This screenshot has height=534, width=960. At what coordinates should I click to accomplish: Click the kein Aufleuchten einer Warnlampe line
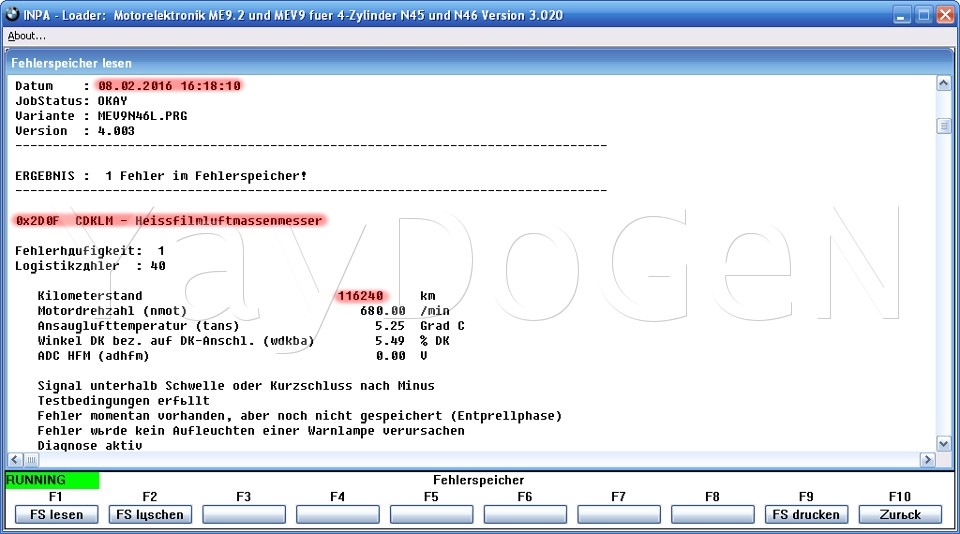(251, 431)
